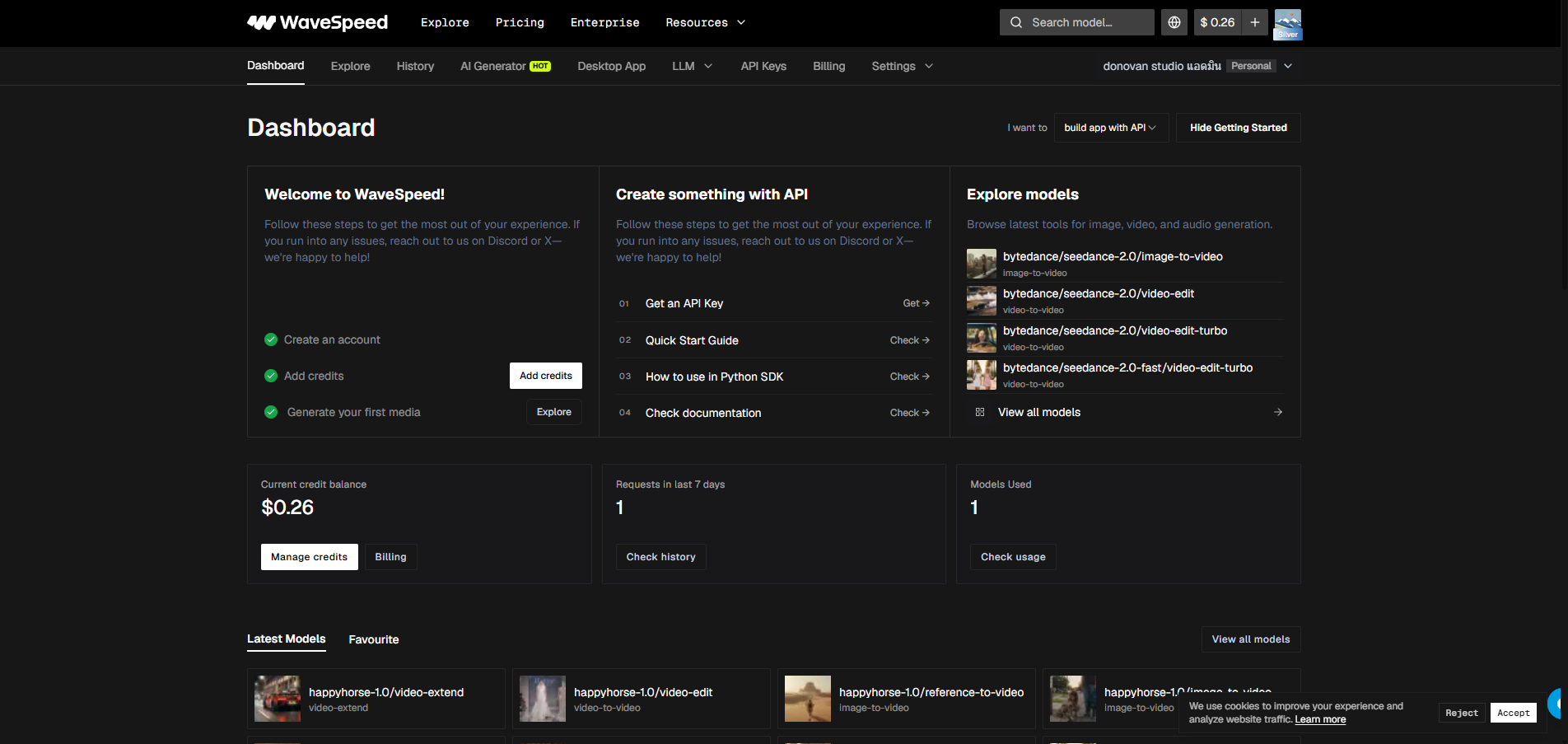Click the WaveSpeed logo
Screen dimensions: 1568x744
click(x=317, y=22)
